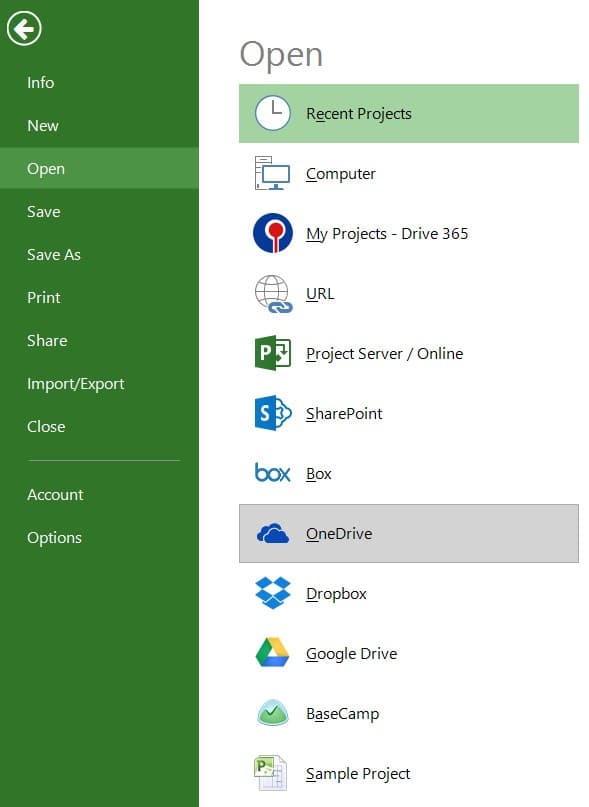Image resolution: width=589 pixels, height=807 pixels.
Task: Select Close in the sidebar
Action: (x=46, y=427)
